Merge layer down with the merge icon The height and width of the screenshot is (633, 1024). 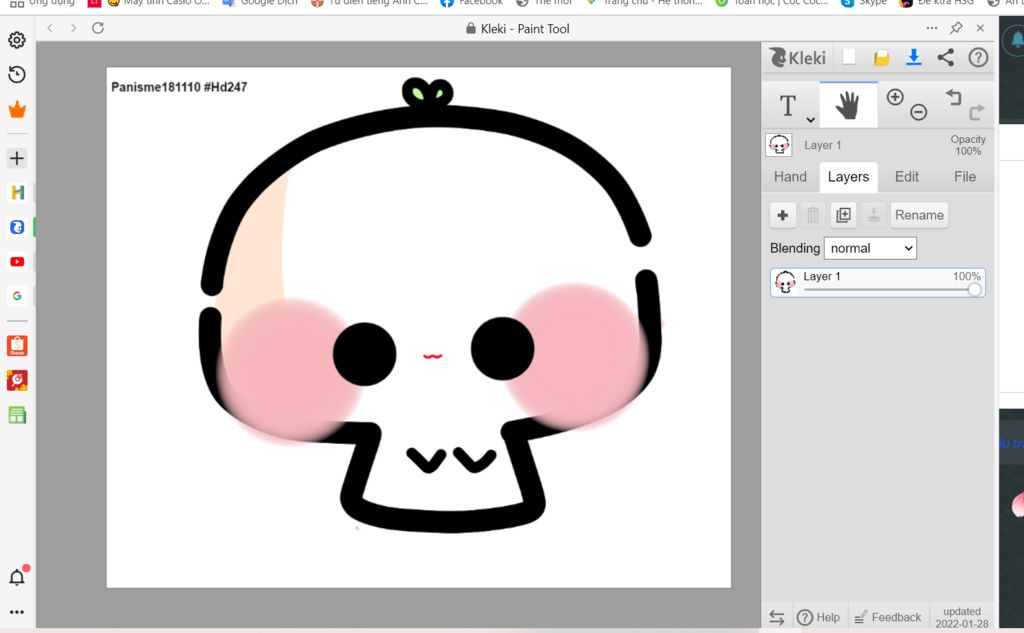pos(873,215)
